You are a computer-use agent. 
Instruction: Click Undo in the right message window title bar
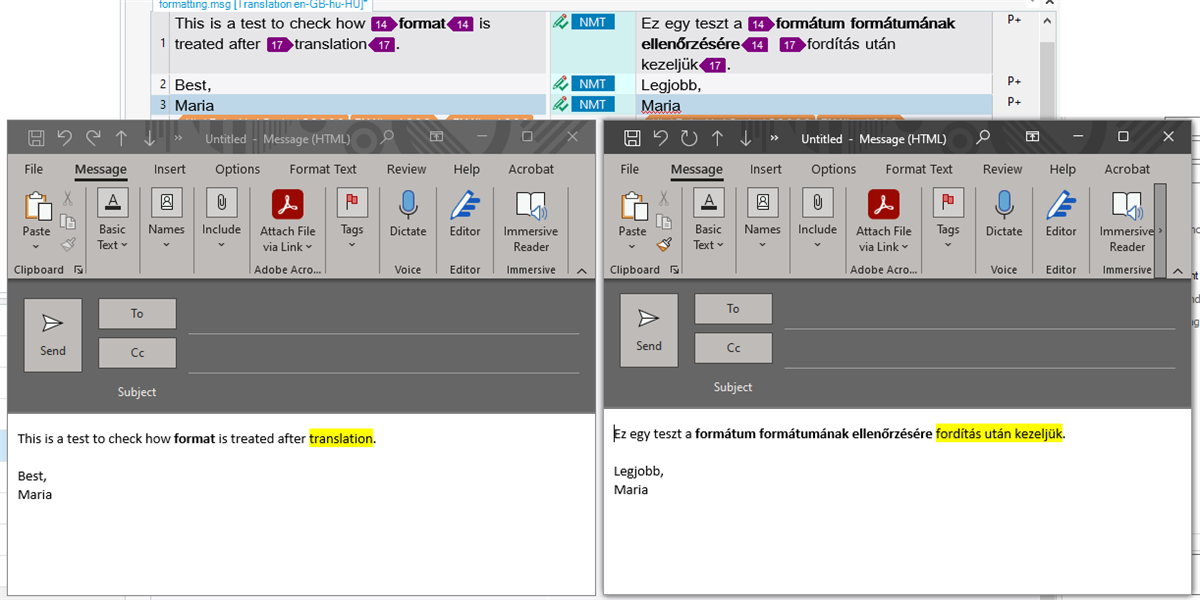(661, 138)
